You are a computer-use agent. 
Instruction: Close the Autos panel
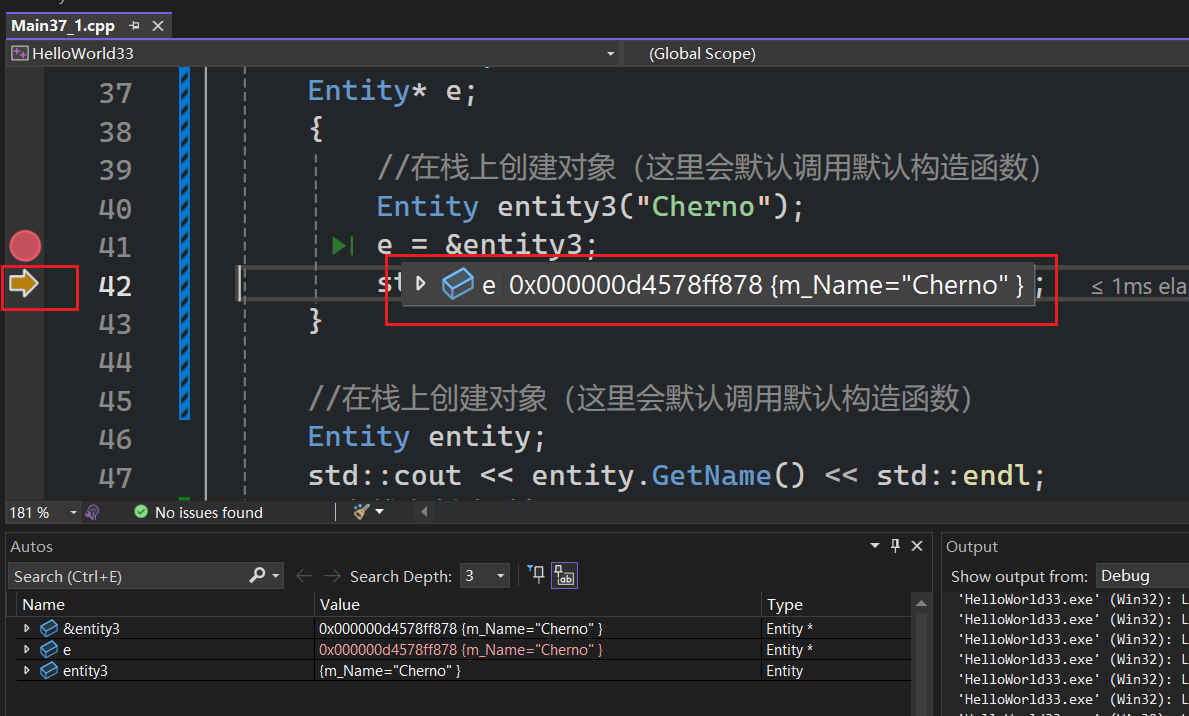[x=917, y=546]
